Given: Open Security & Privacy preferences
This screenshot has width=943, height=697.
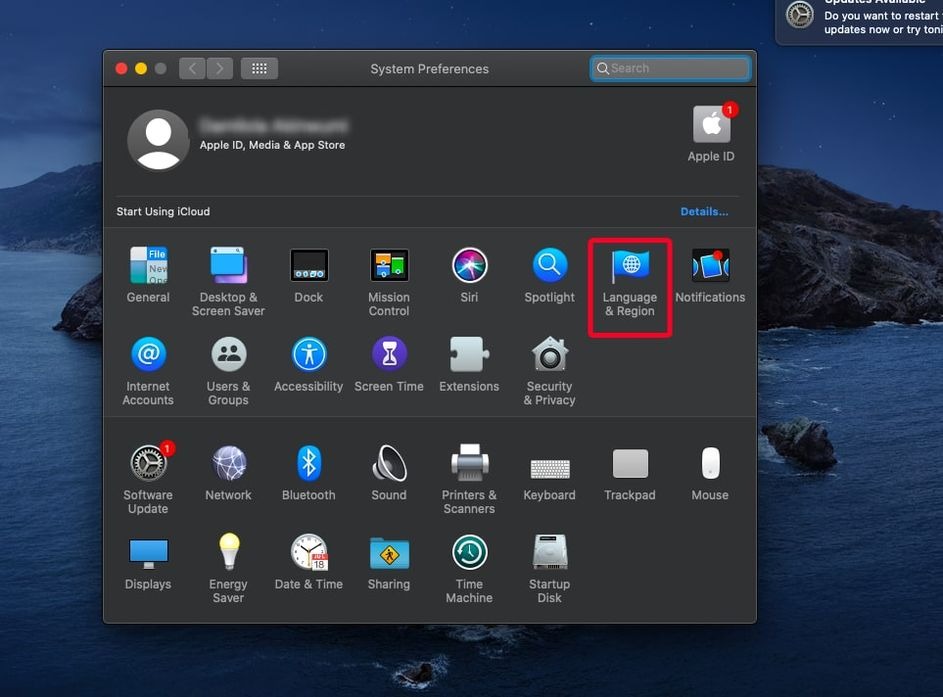Looking at the screenshot, I should click(549, 353).
